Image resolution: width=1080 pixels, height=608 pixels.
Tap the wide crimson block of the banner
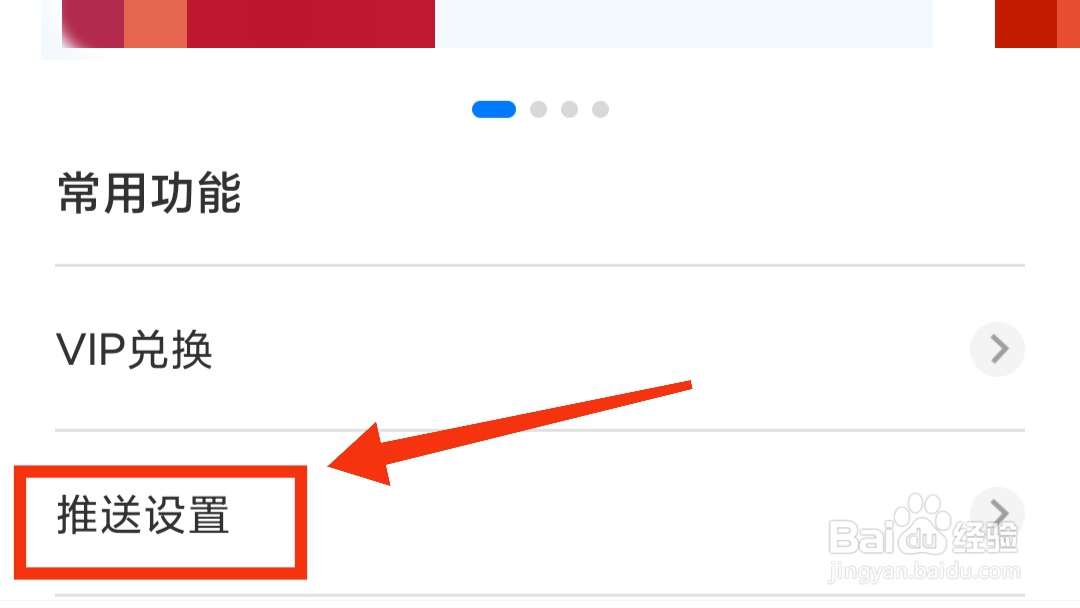pyautogui.click(x=311, y=23)
